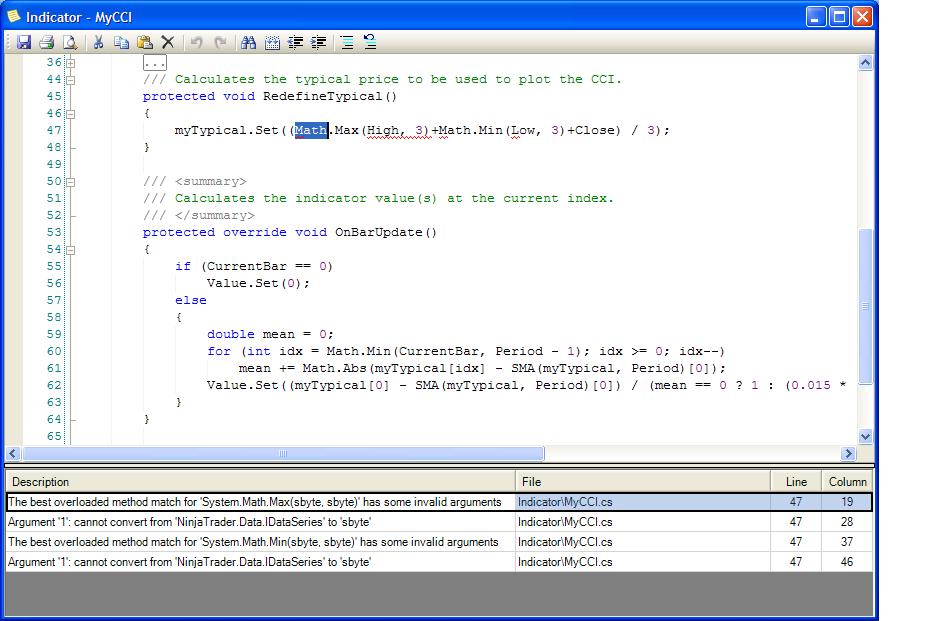927x621 pixels.
Task: Click the vertical scrollbar down arrow
Action: (x=866, y=436)
